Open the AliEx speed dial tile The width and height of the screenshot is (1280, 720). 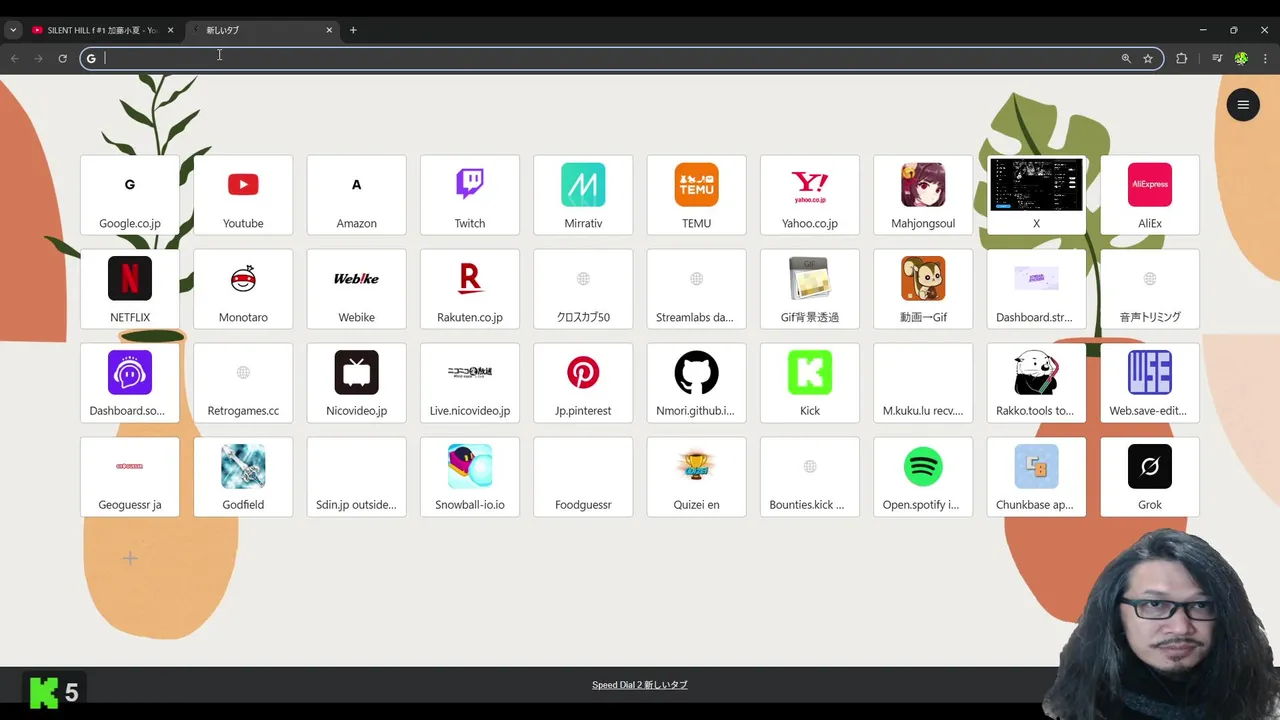(1150, 195)
